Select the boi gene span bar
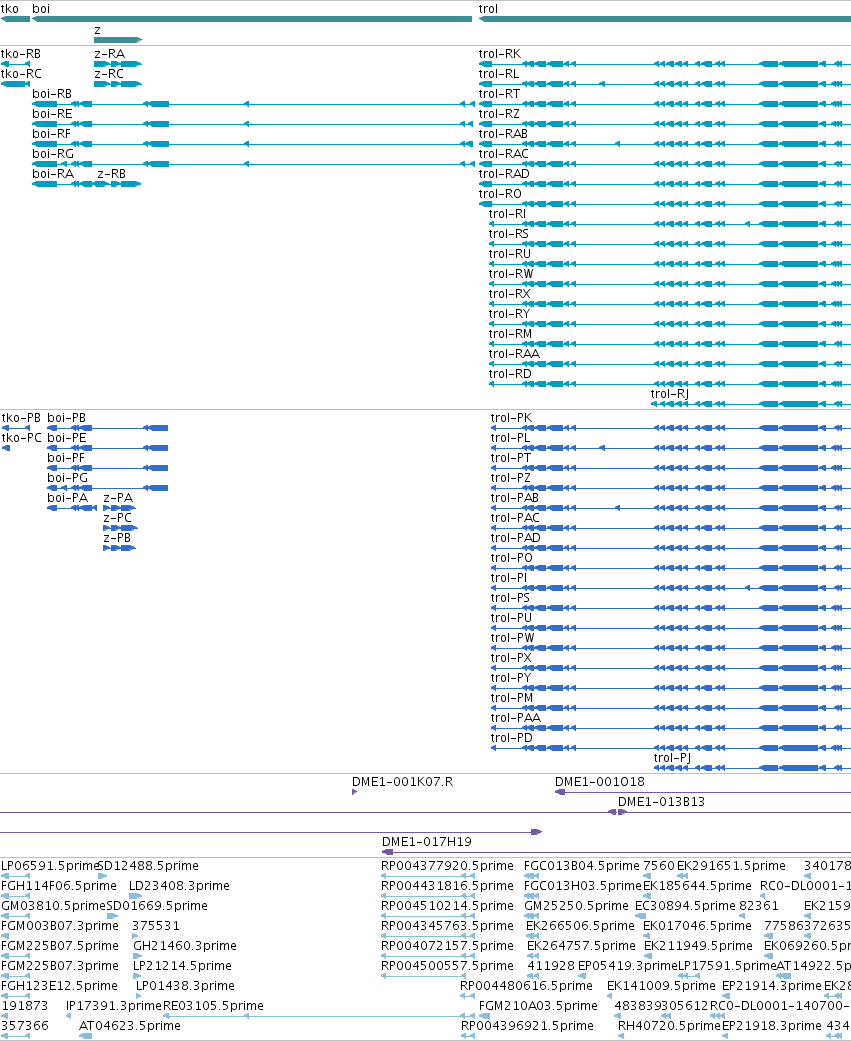The width and height of the screenshot is (851, 1041). pyautogui.click(x=252, y=19)
